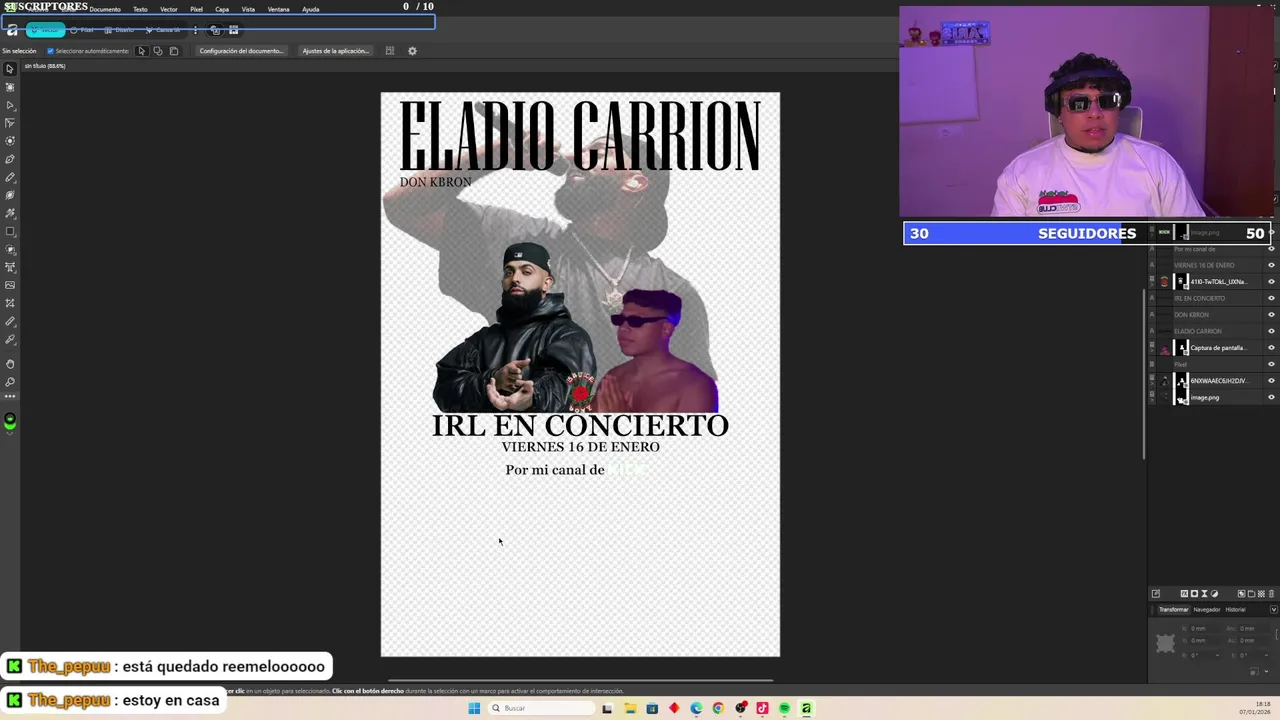
Task: Select the transform anchor point selector
Action: click(x=1166, y=644)
